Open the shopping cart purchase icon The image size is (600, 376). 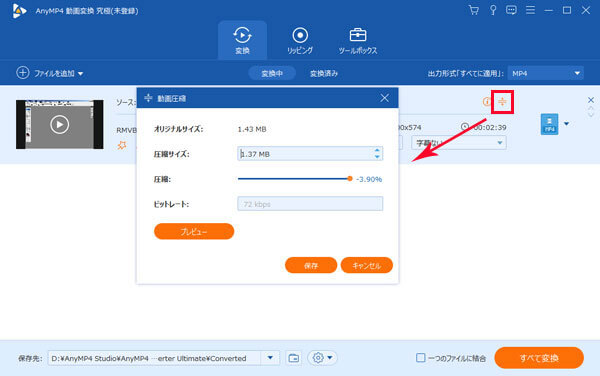point(474,10)
